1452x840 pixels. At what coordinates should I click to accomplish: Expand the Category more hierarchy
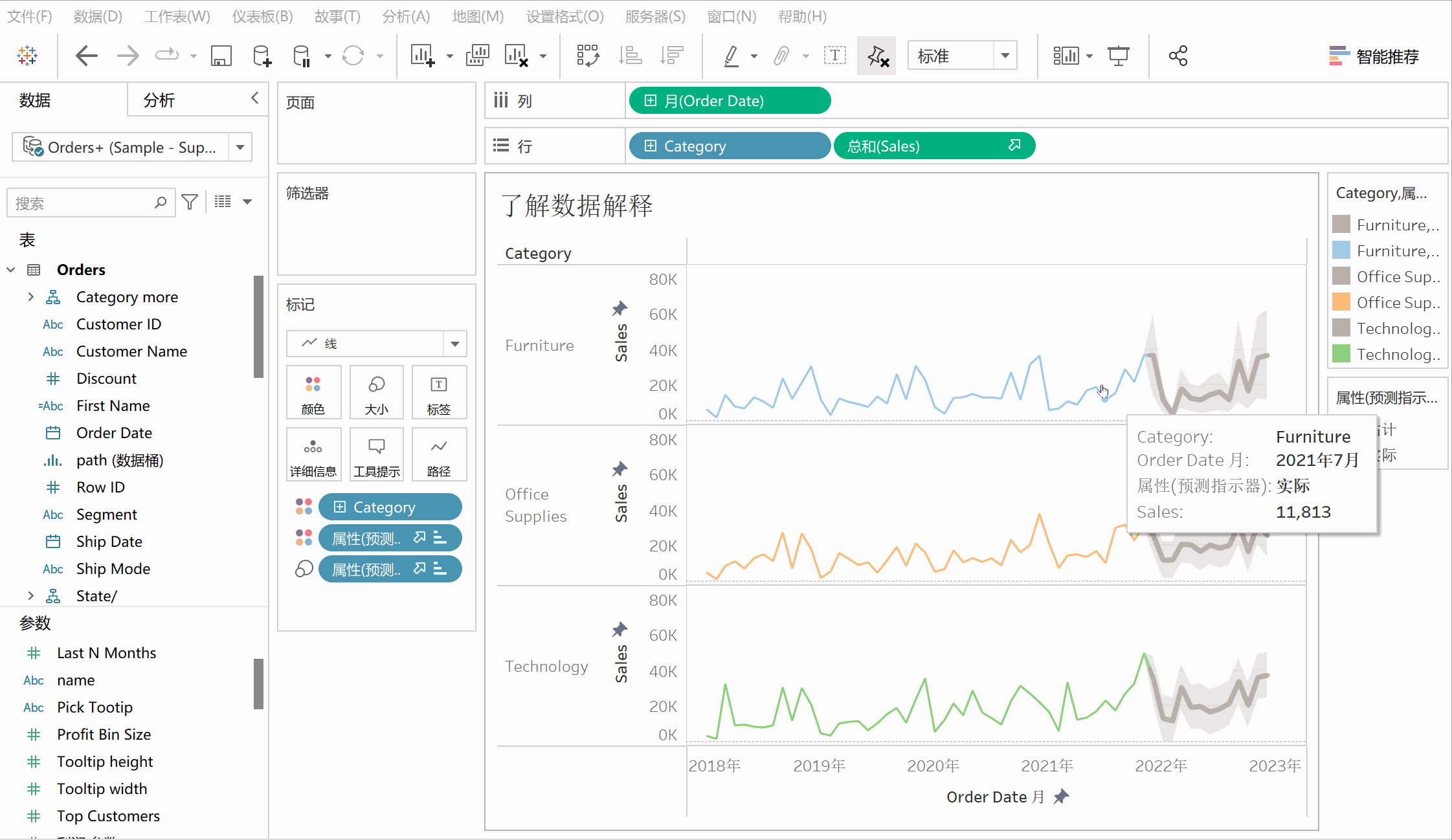(x=30, y=297)
